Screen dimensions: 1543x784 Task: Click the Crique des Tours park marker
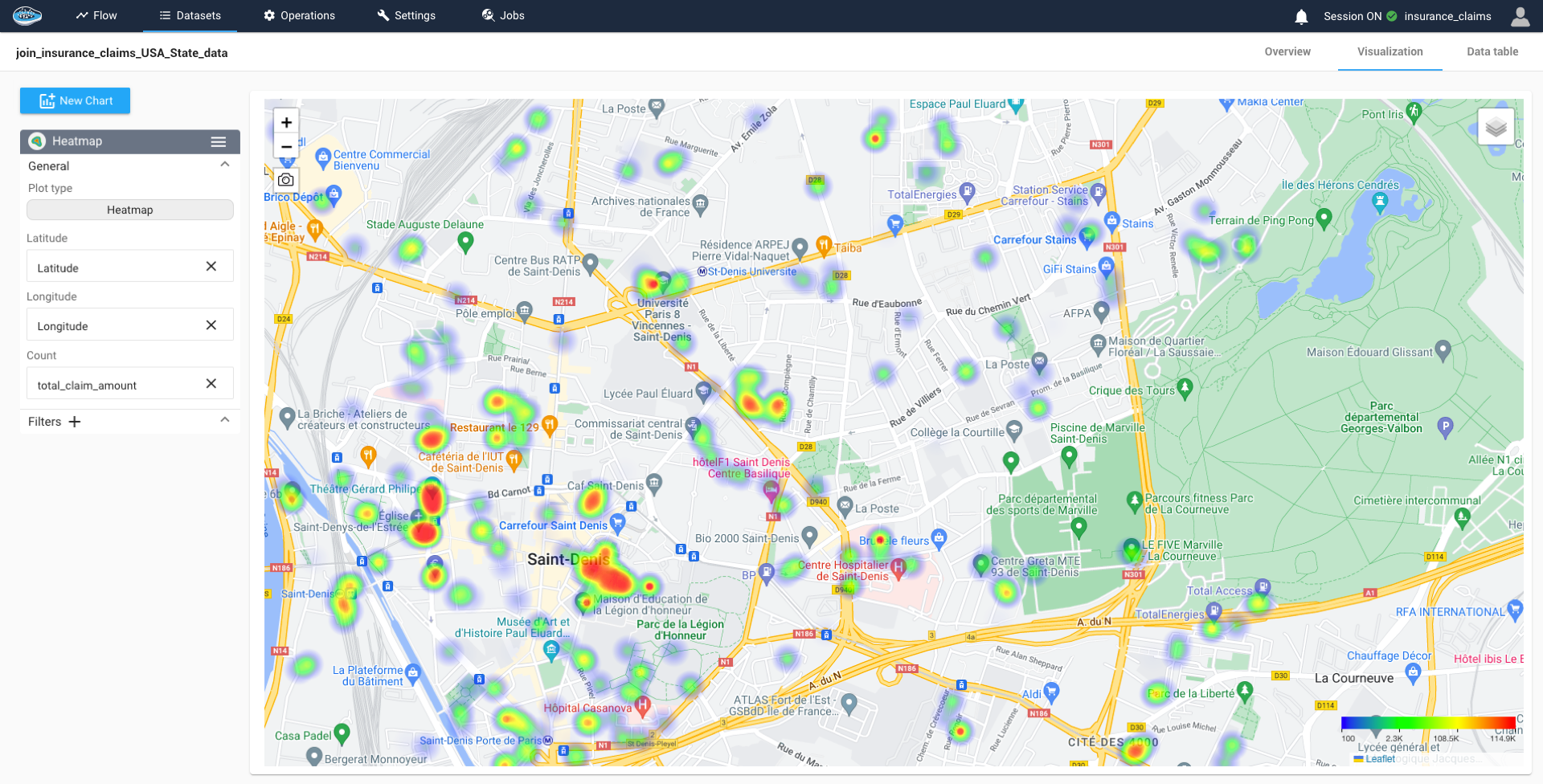1185,388
